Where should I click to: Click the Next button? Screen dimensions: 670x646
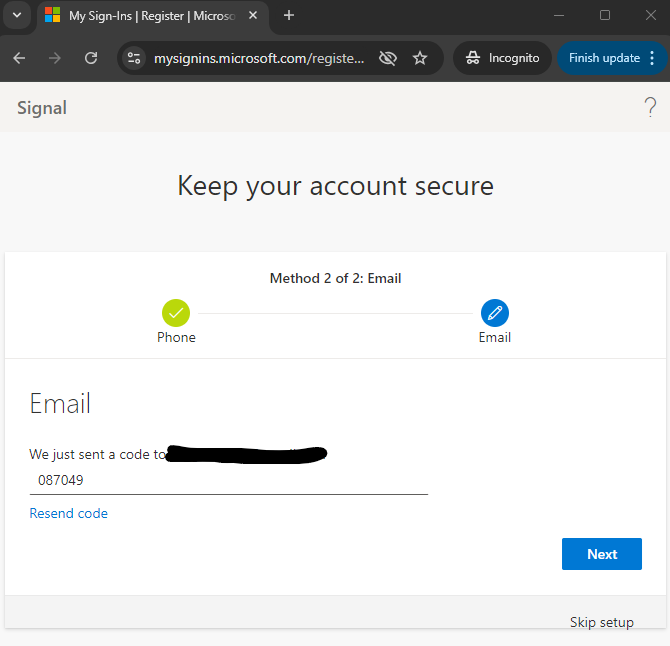click(x=602, y=554)
